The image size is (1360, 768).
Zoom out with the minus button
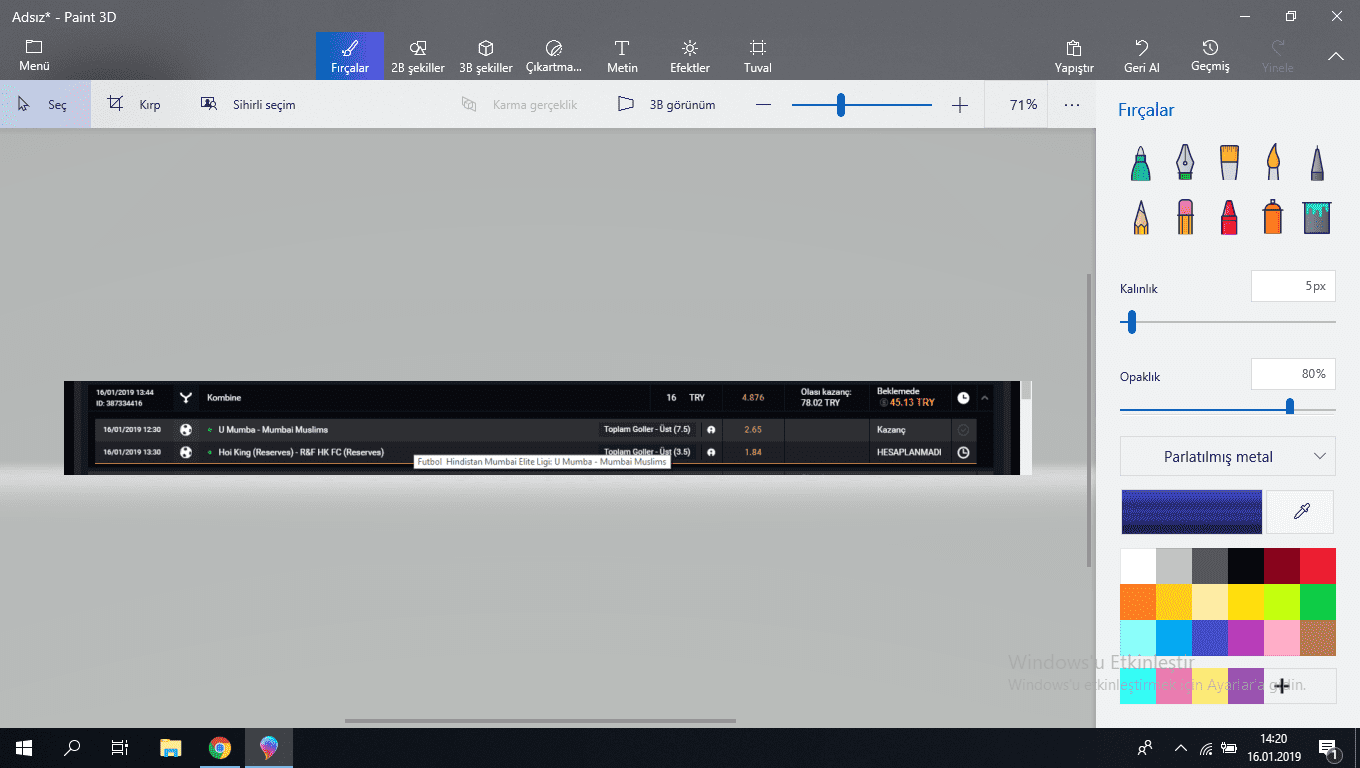pos(764,105)
